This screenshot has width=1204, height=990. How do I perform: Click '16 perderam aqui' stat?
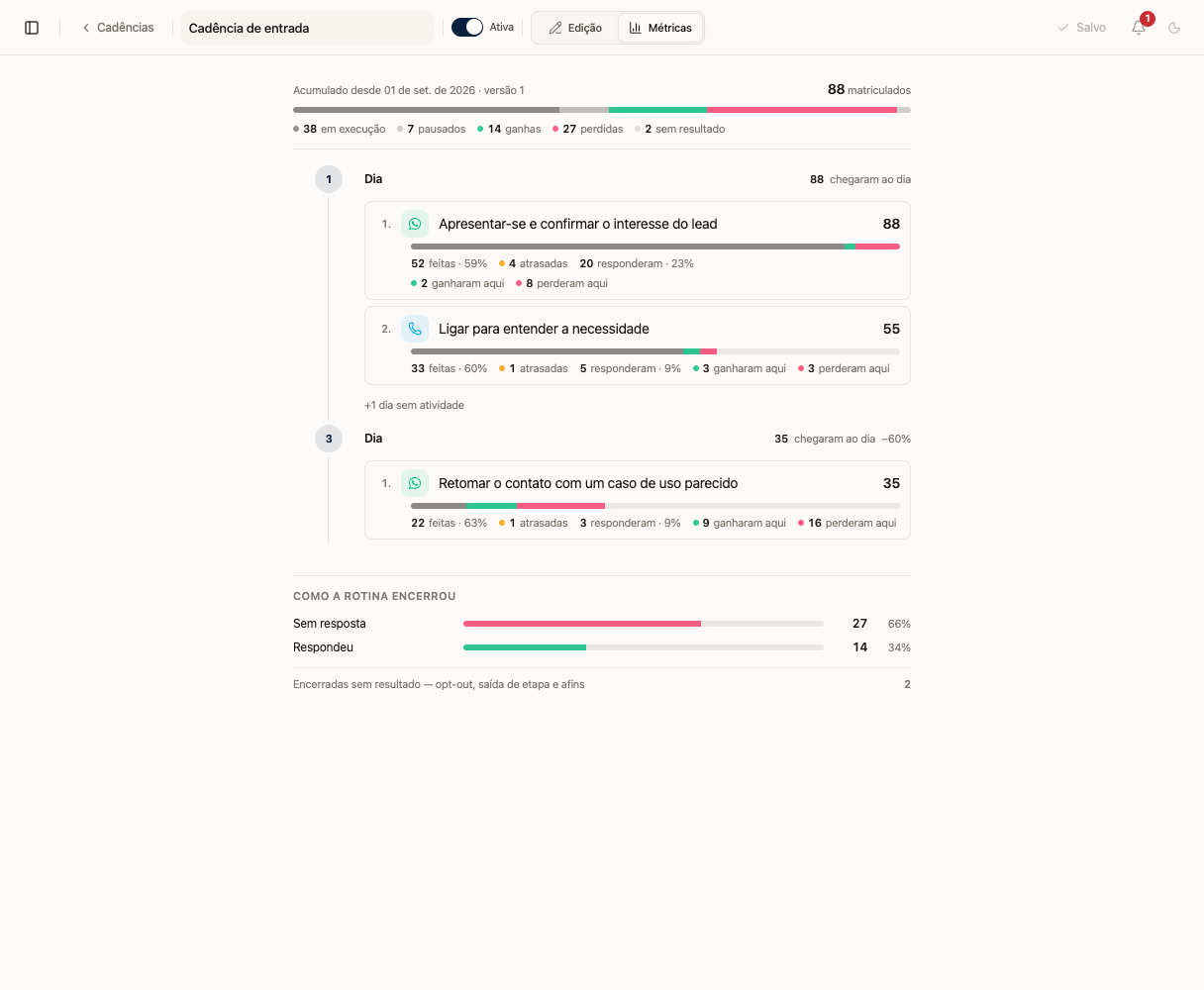(x=848, y=523)
